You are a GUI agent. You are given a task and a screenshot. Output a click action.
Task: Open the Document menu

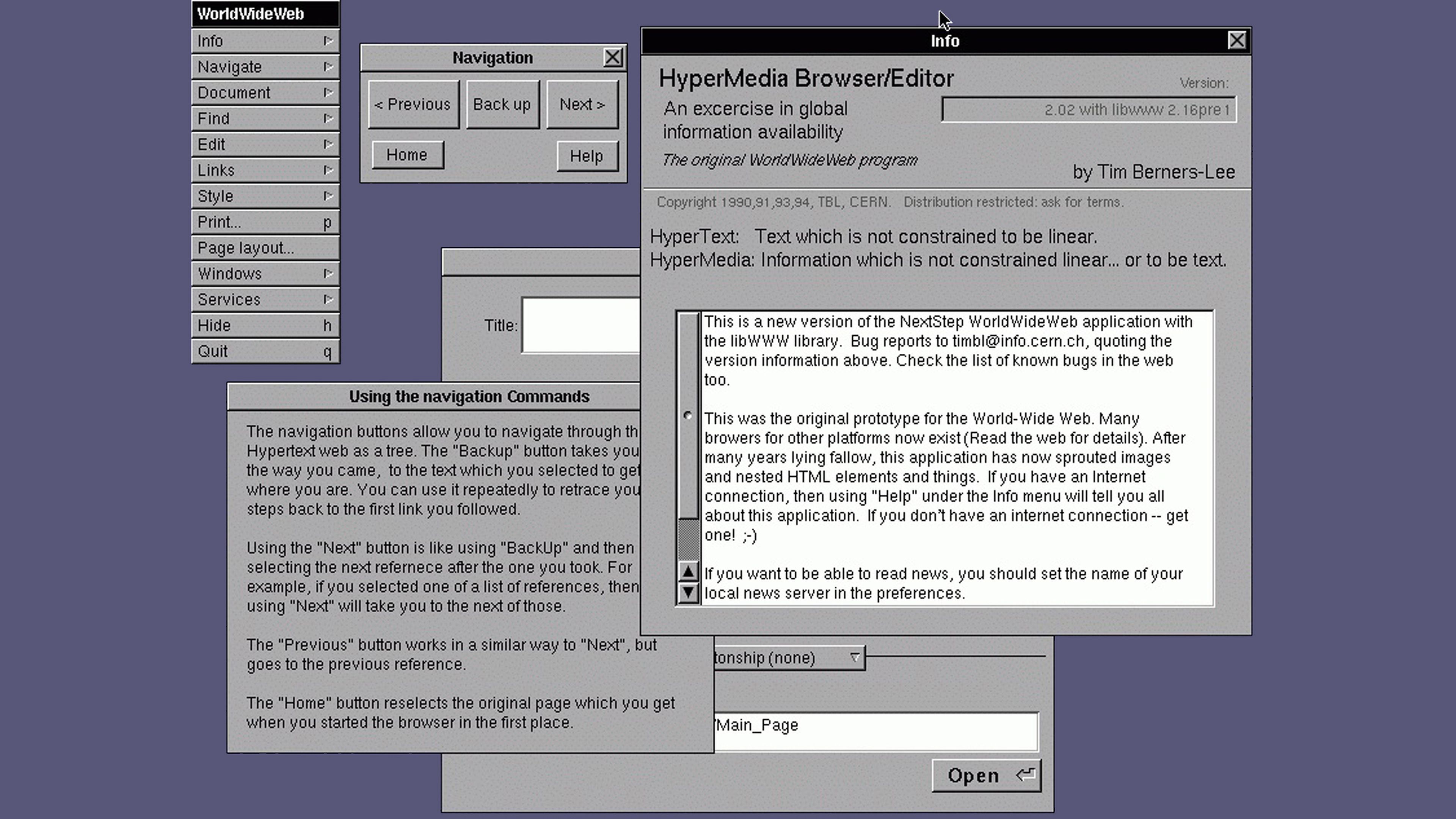tap(265, 93)
